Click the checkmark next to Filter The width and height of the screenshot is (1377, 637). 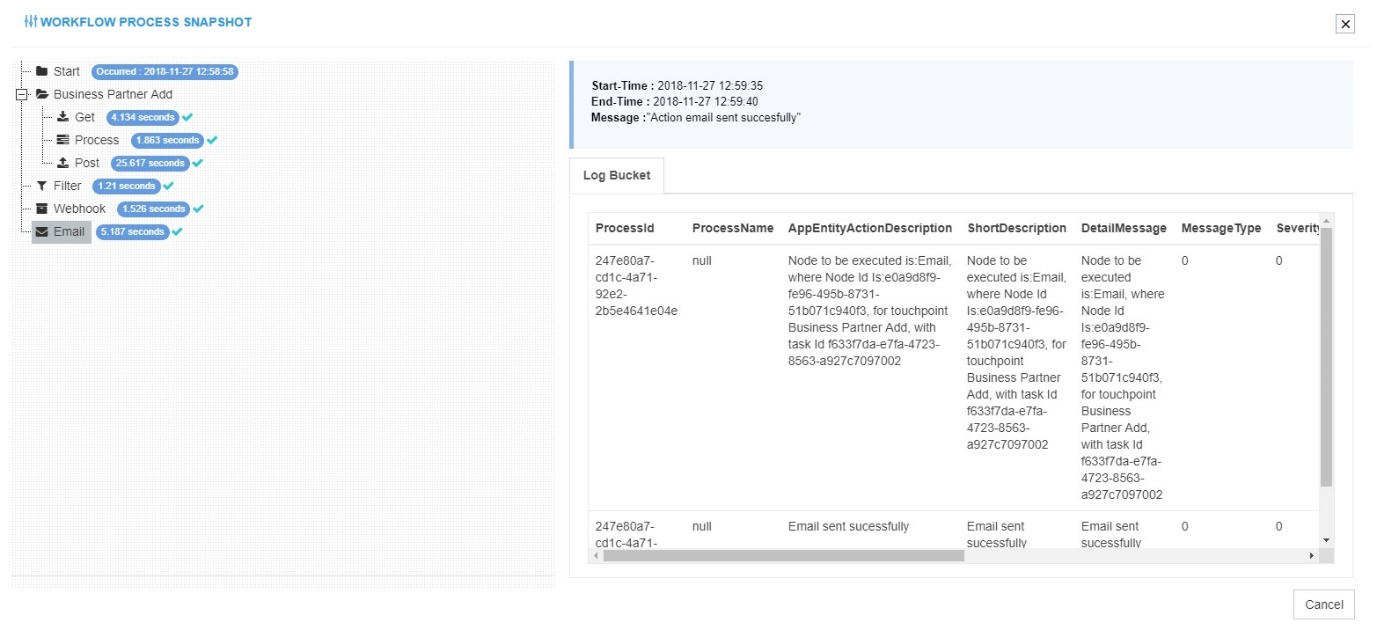167,186
